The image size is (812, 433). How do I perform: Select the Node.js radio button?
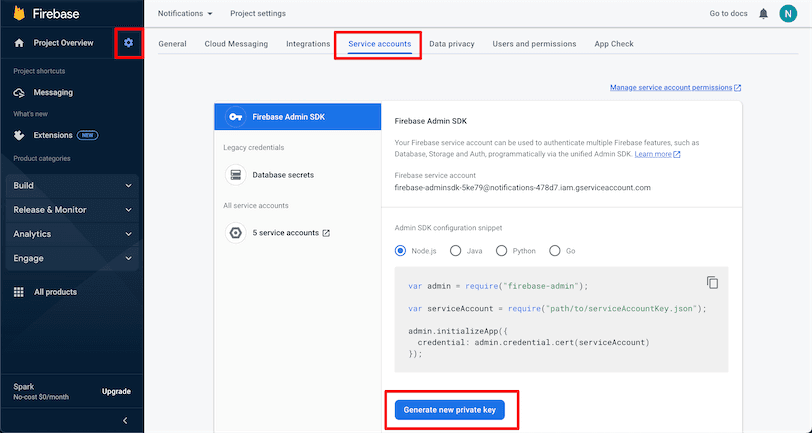click(x=400, y=251)
